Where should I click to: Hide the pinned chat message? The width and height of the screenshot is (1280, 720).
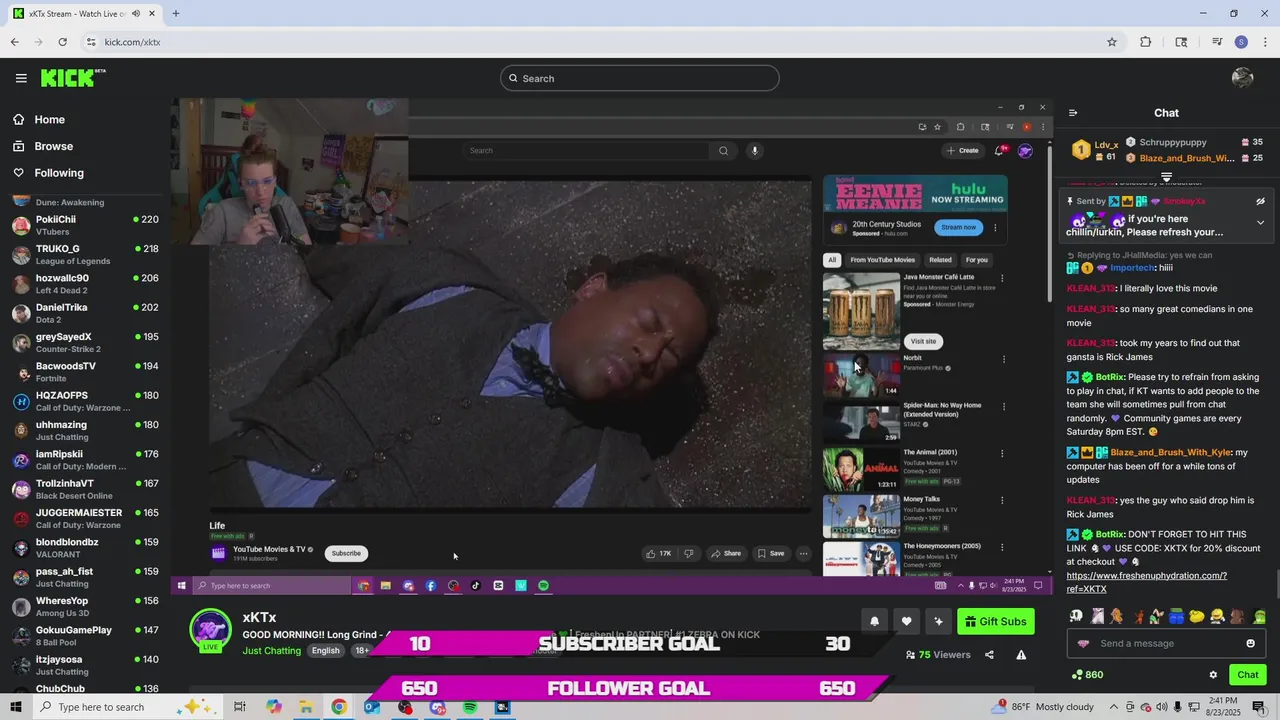(x=1260, y=201)
